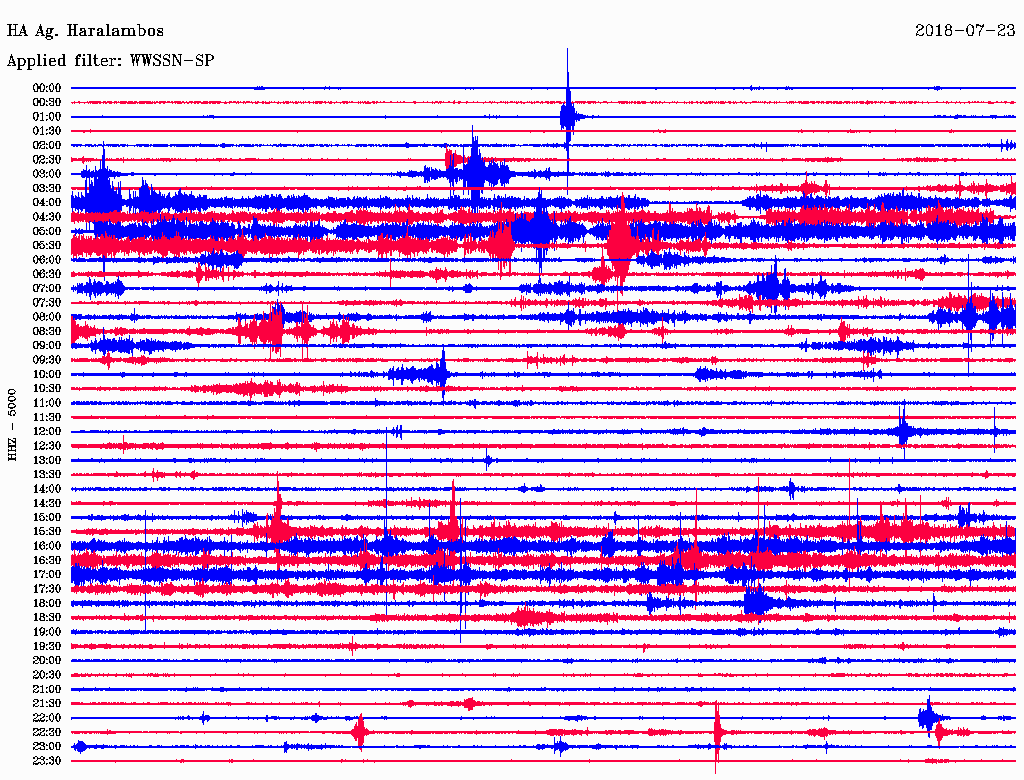Select the 00:30 time label
Screen dimensions: 1024x780
(x=47, y=103)
